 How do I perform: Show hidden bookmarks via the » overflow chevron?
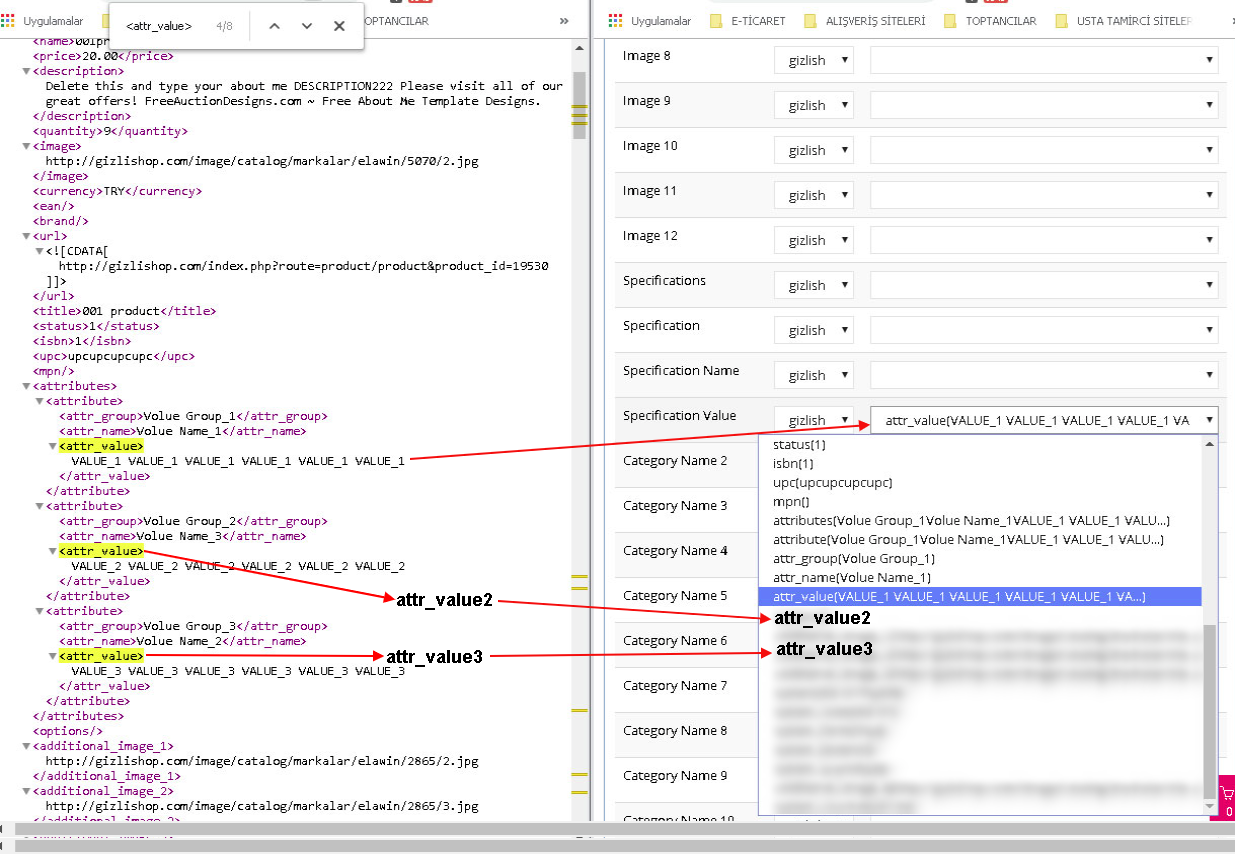pyautogui.click(x=564, y=20)
